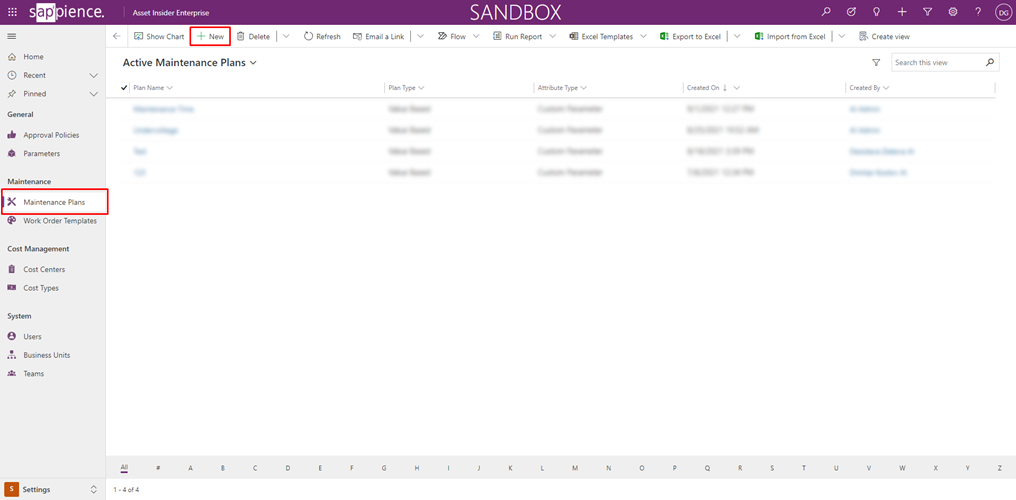
Task: Open the view filter funnel beside search box
Action: (x=876, y=62)
